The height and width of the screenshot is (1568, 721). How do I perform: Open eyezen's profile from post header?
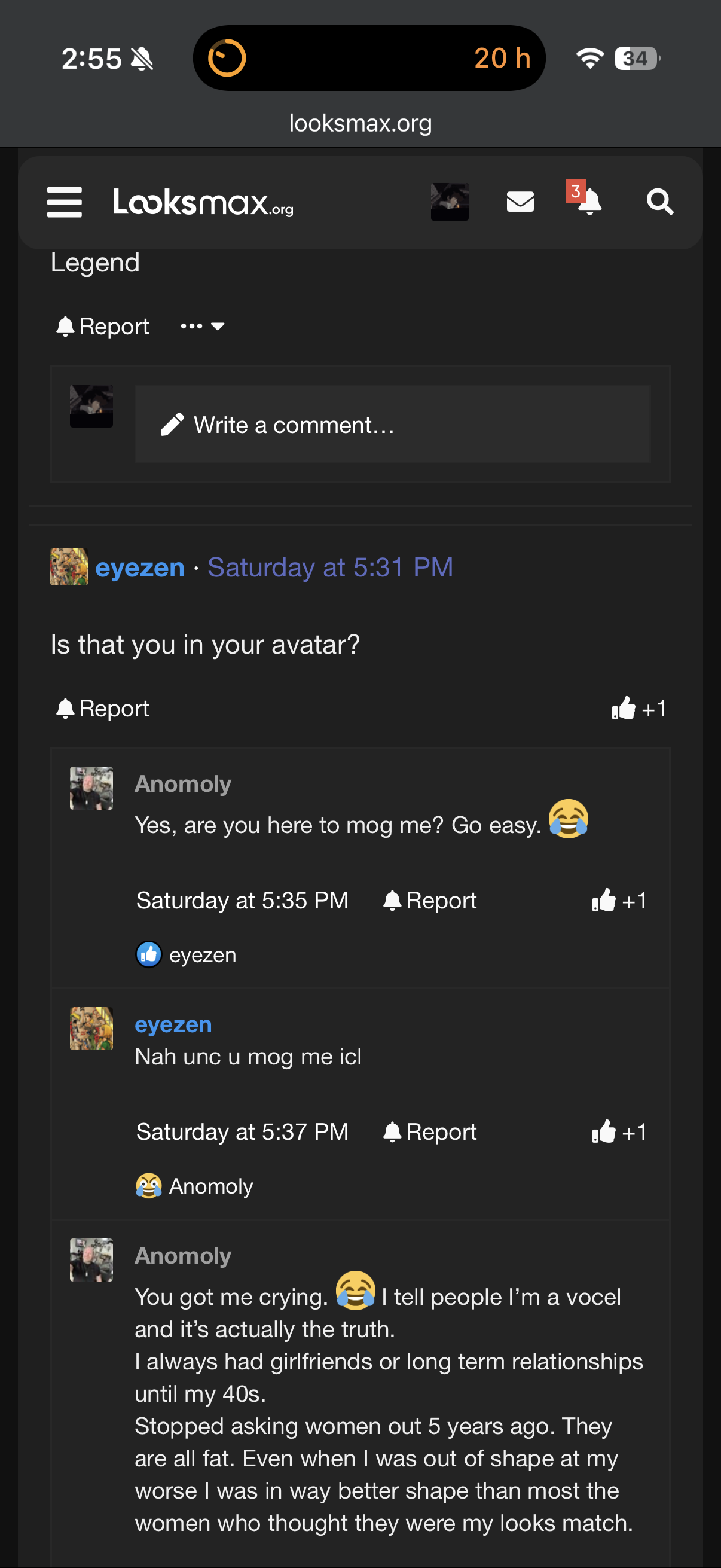[140, 568]
